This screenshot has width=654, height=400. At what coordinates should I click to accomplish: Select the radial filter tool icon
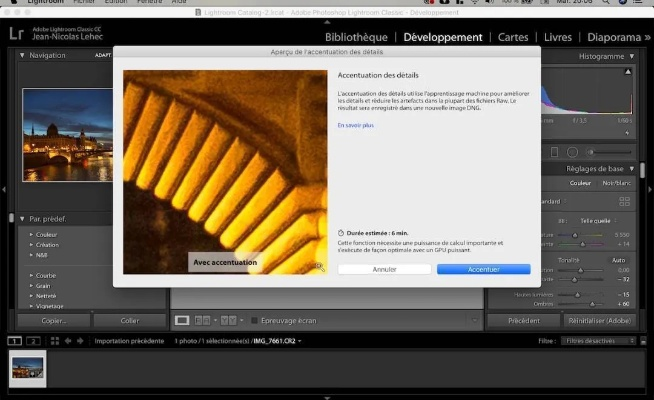572,151
